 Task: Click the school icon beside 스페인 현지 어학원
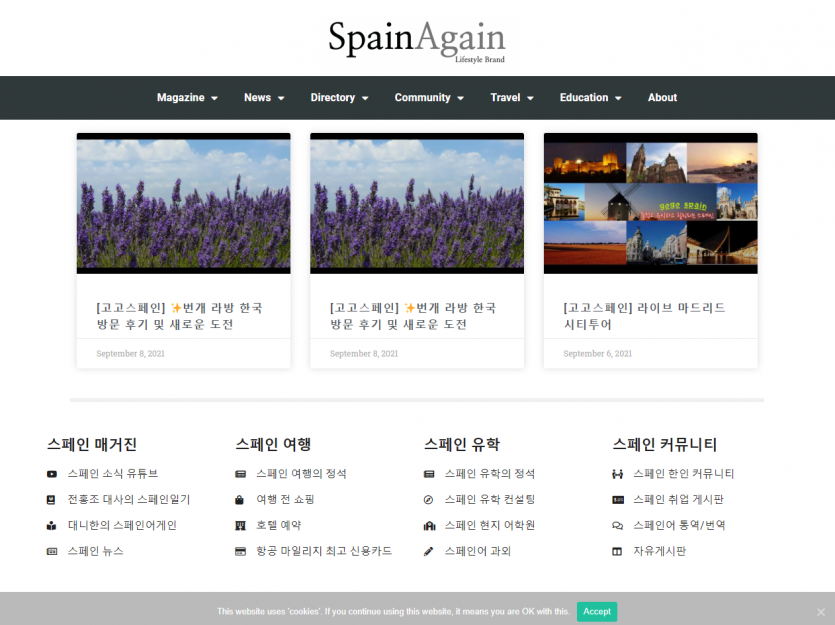click(x=427, y=525)
